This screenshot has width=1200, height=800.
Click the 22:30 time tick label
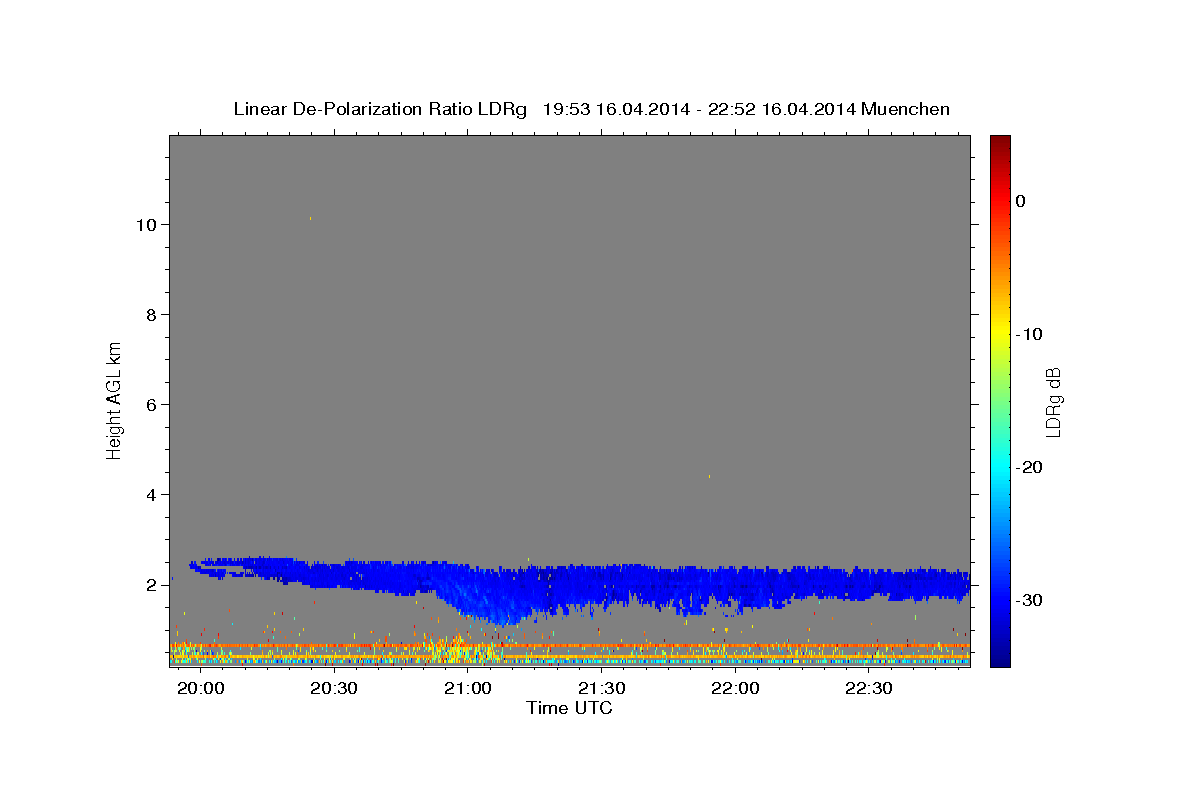coord(871,689)
